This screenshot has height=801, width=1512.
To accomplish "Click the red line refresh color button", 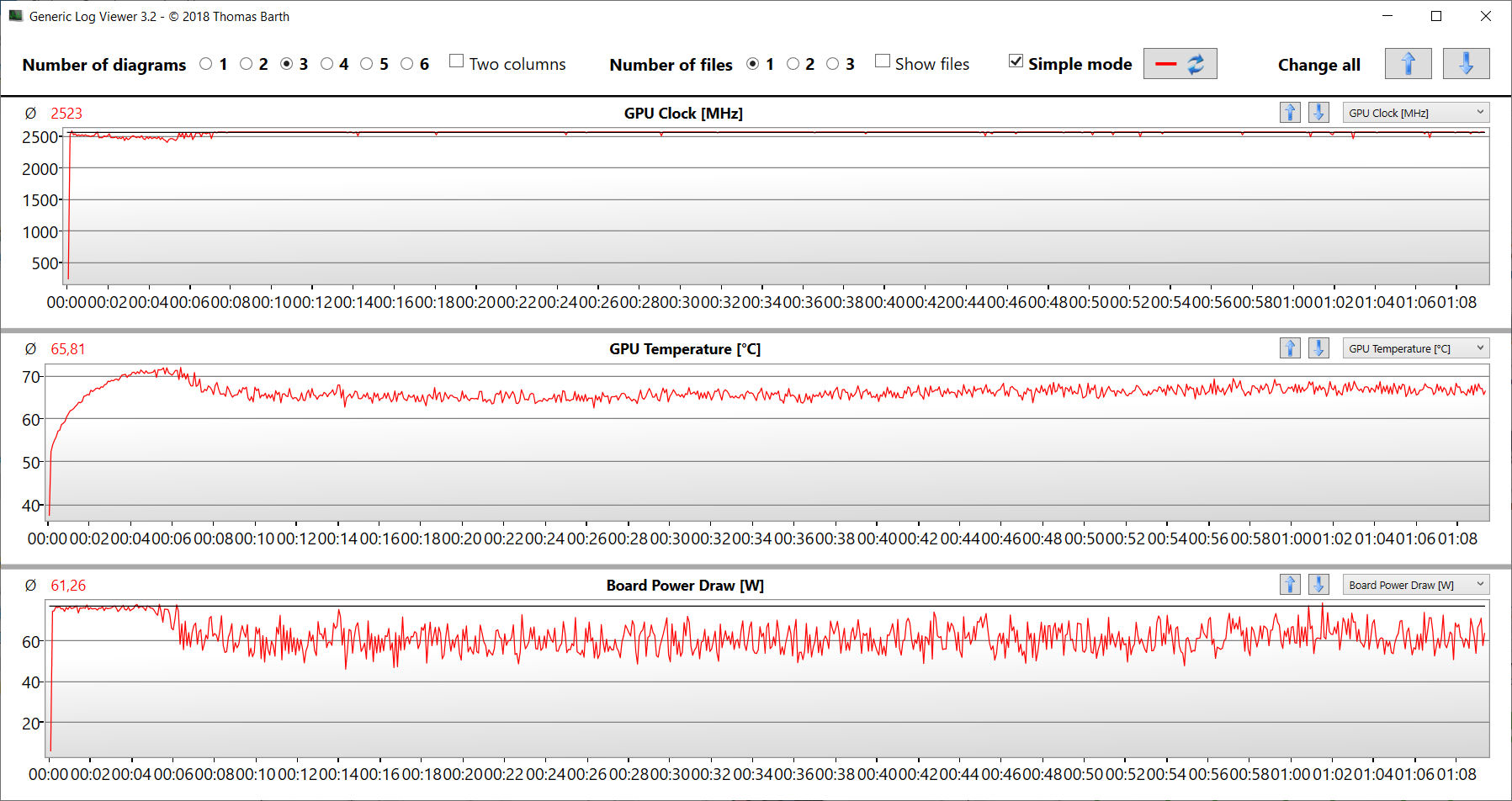I will click(1180, 64).
